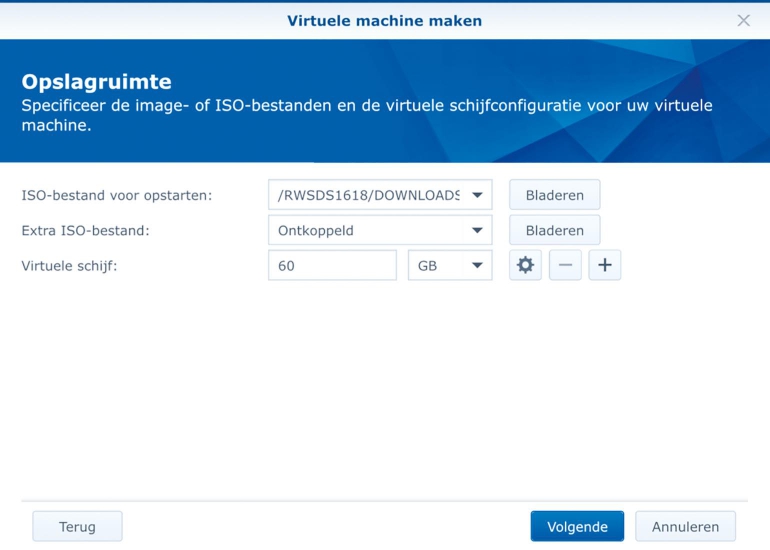The width and height of the screenshot is (770, 550).
Task: Go back with the Terug button
Action: coord(77,527)
